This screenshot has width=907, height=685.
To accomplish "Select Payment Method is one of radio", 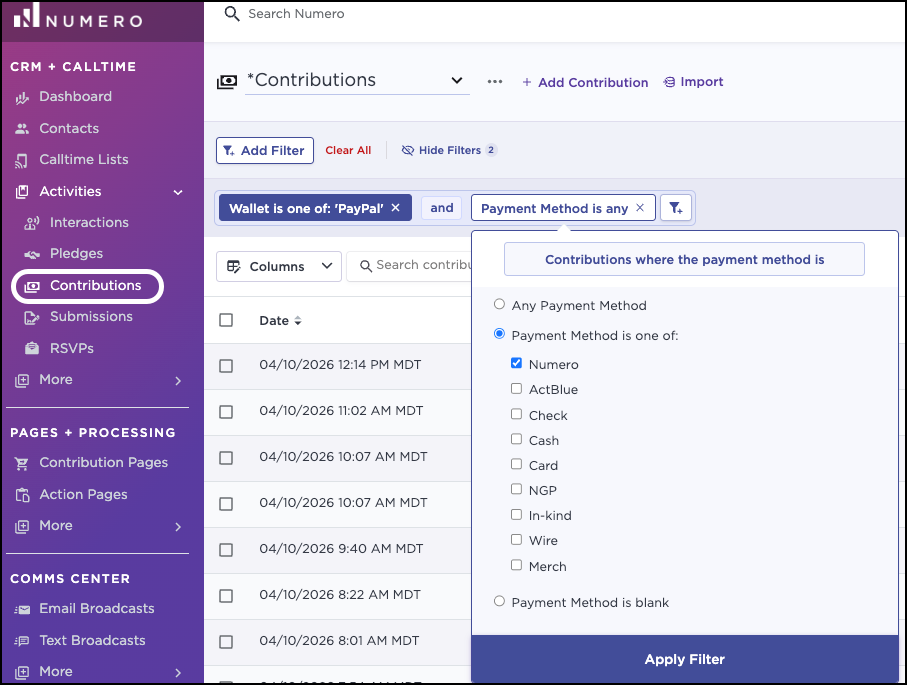I will [499, 334].
